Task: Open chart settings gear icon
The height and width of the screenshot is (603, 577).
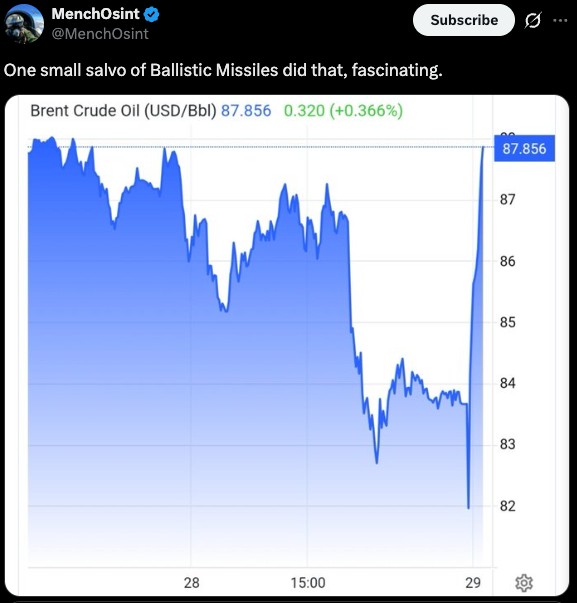Action: tap(524, 583)
